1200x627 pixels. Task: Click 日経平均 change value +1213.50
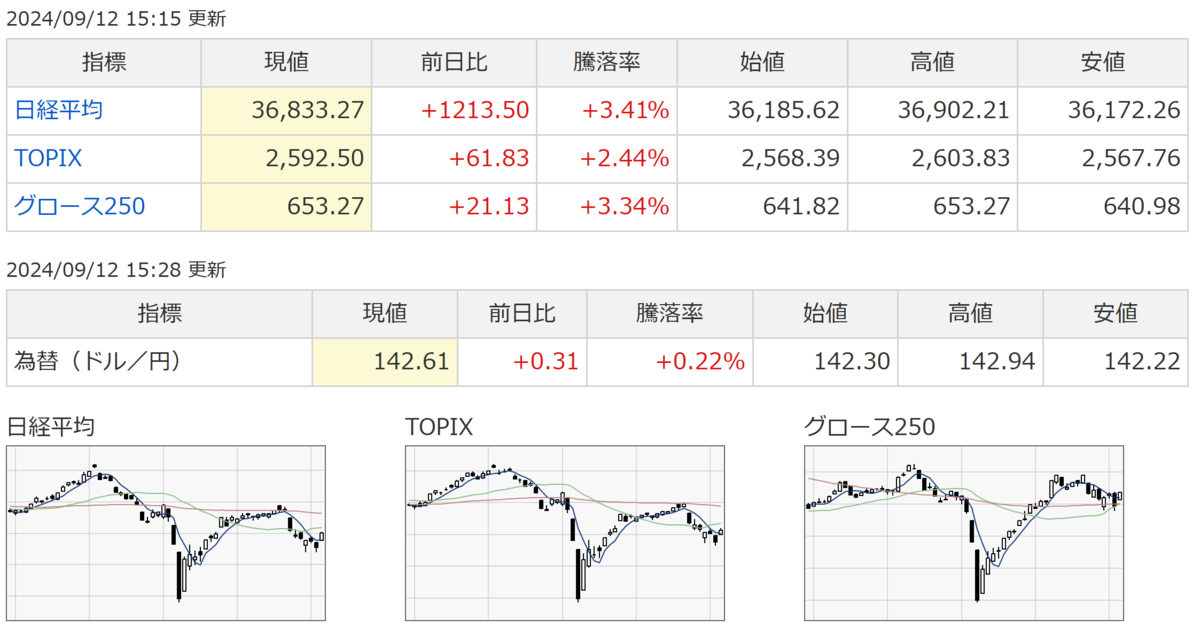pyautogui.click(x=475, y=110)
